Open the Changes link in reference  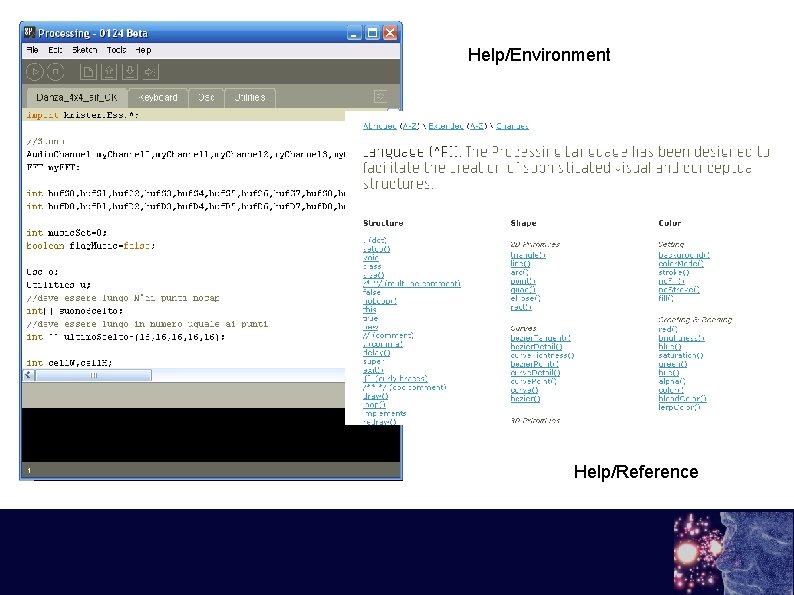[512, 126]
